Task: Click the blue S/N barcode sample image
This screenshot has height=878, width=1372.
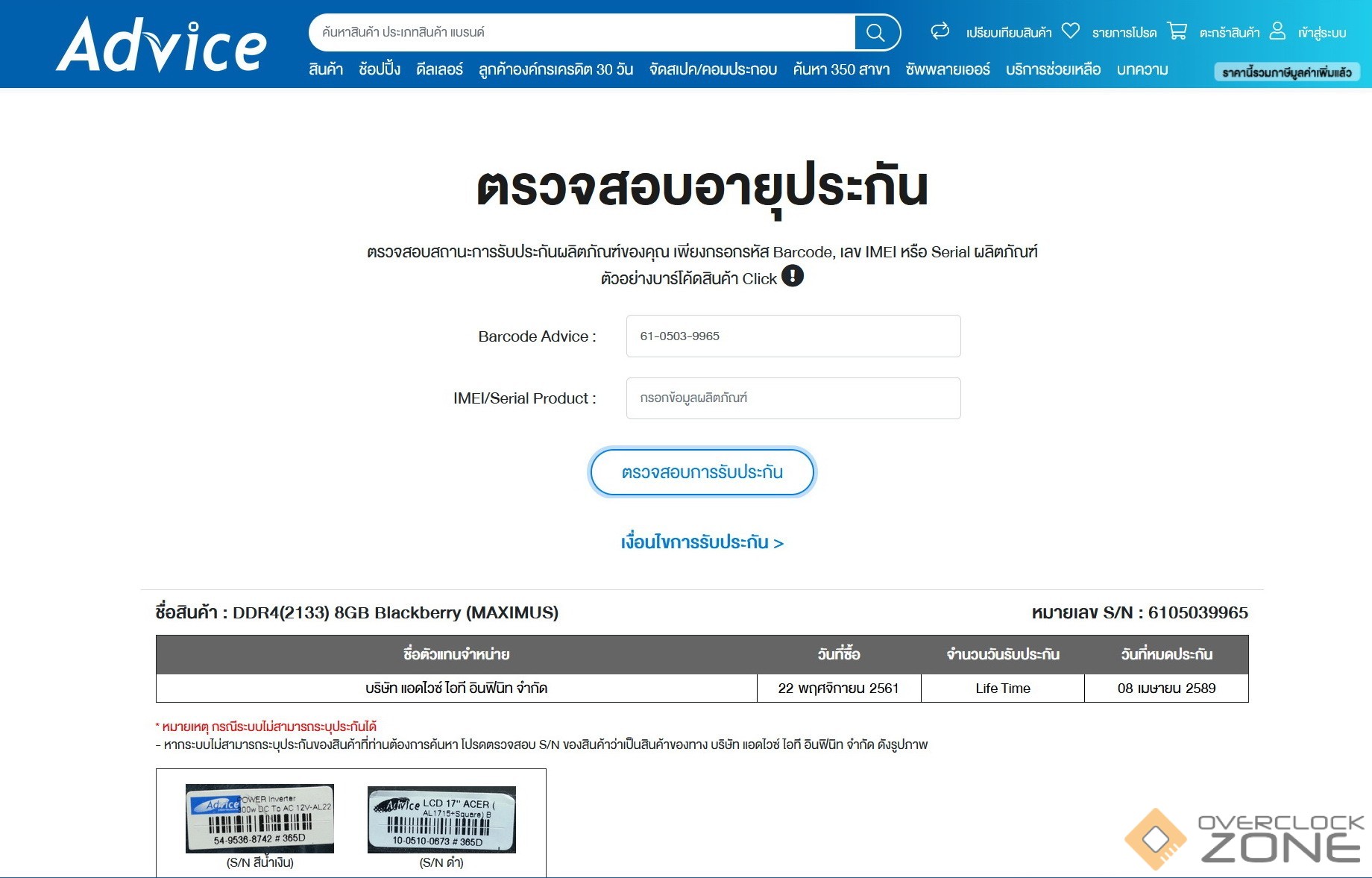Action: 259,818
